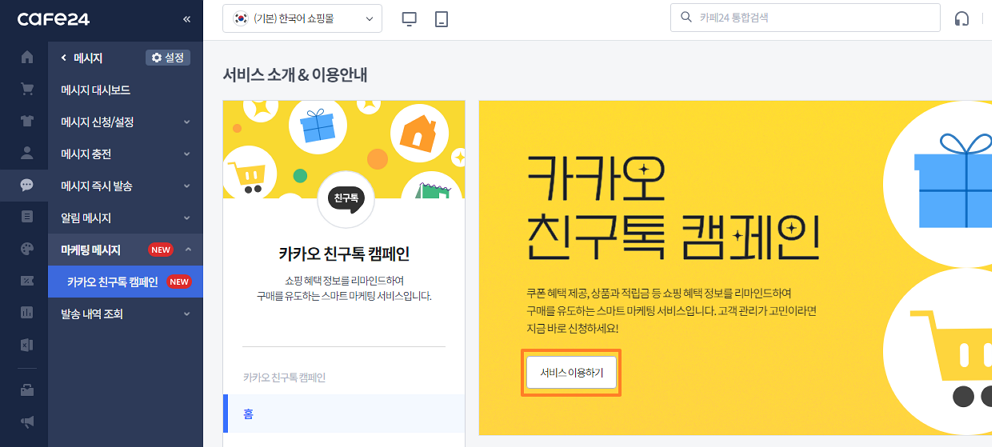Click the palette design icon
The width and height of the screenshot is (992, 447).
pos(27,249)
